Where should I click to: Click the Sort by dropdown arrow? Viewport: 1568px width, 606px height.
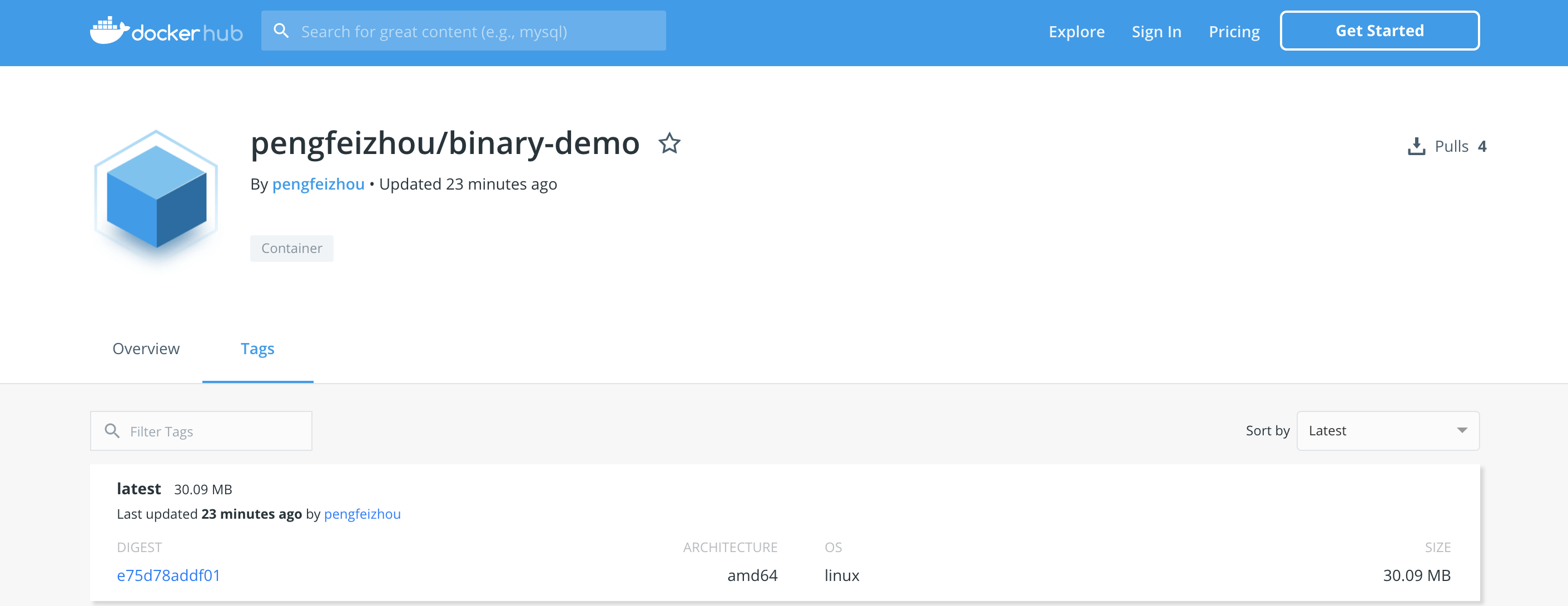click(x=1461, y=431)
